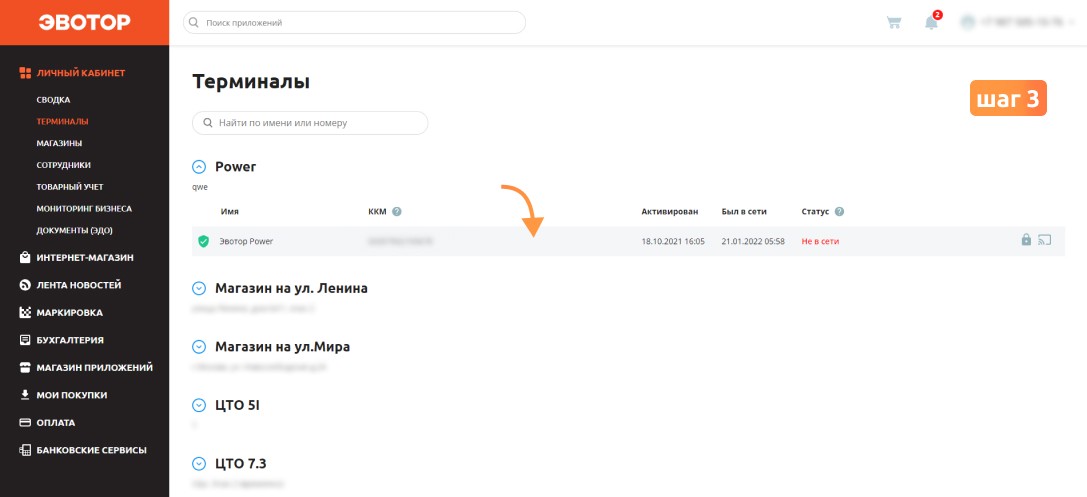Click magnifier in app search field
Screen dimensions: 1087x497
pyautogui.click(x=194, y=23)
